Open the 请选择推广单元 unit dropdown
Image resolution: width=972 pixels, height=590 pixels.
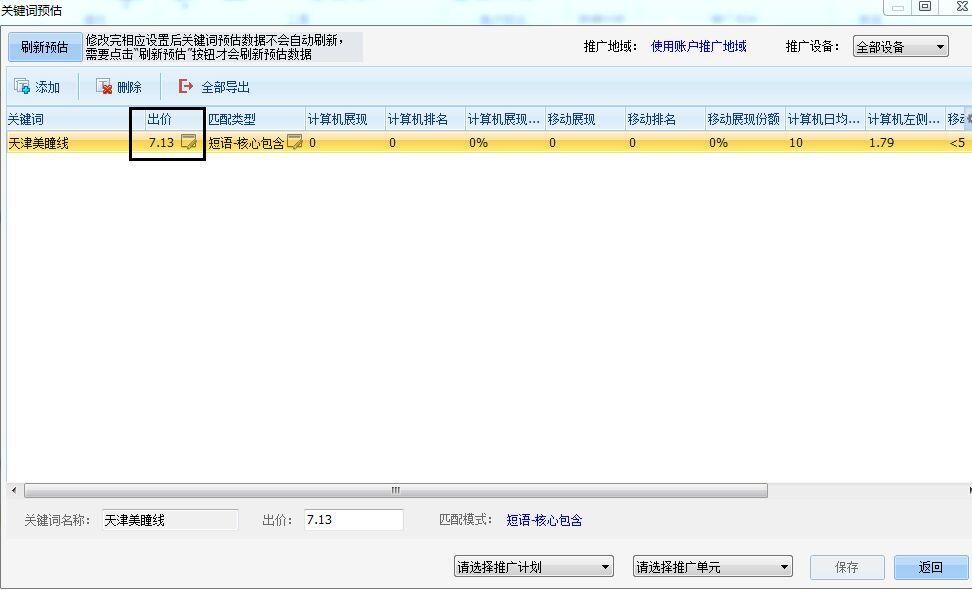[x=712, y=565]
